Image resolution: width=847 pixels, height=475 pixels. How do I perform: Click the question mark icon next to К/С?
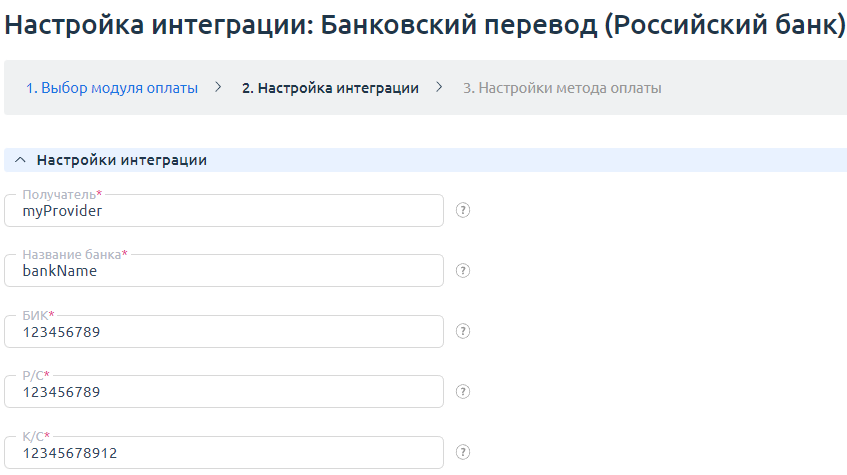click(463, 452)
